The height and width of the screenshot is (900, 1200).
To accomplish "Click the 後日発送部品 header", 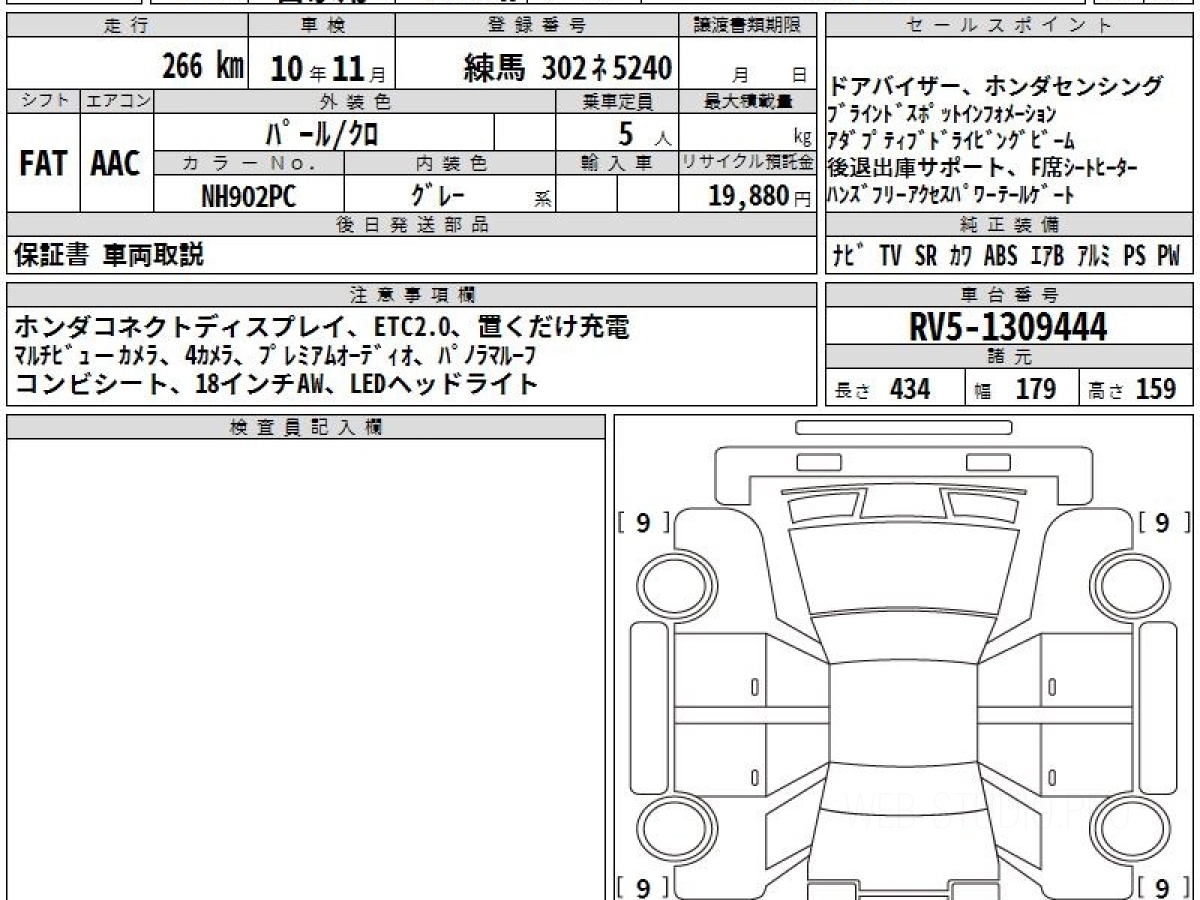I will pyautogui.click(x=412, y=225).
